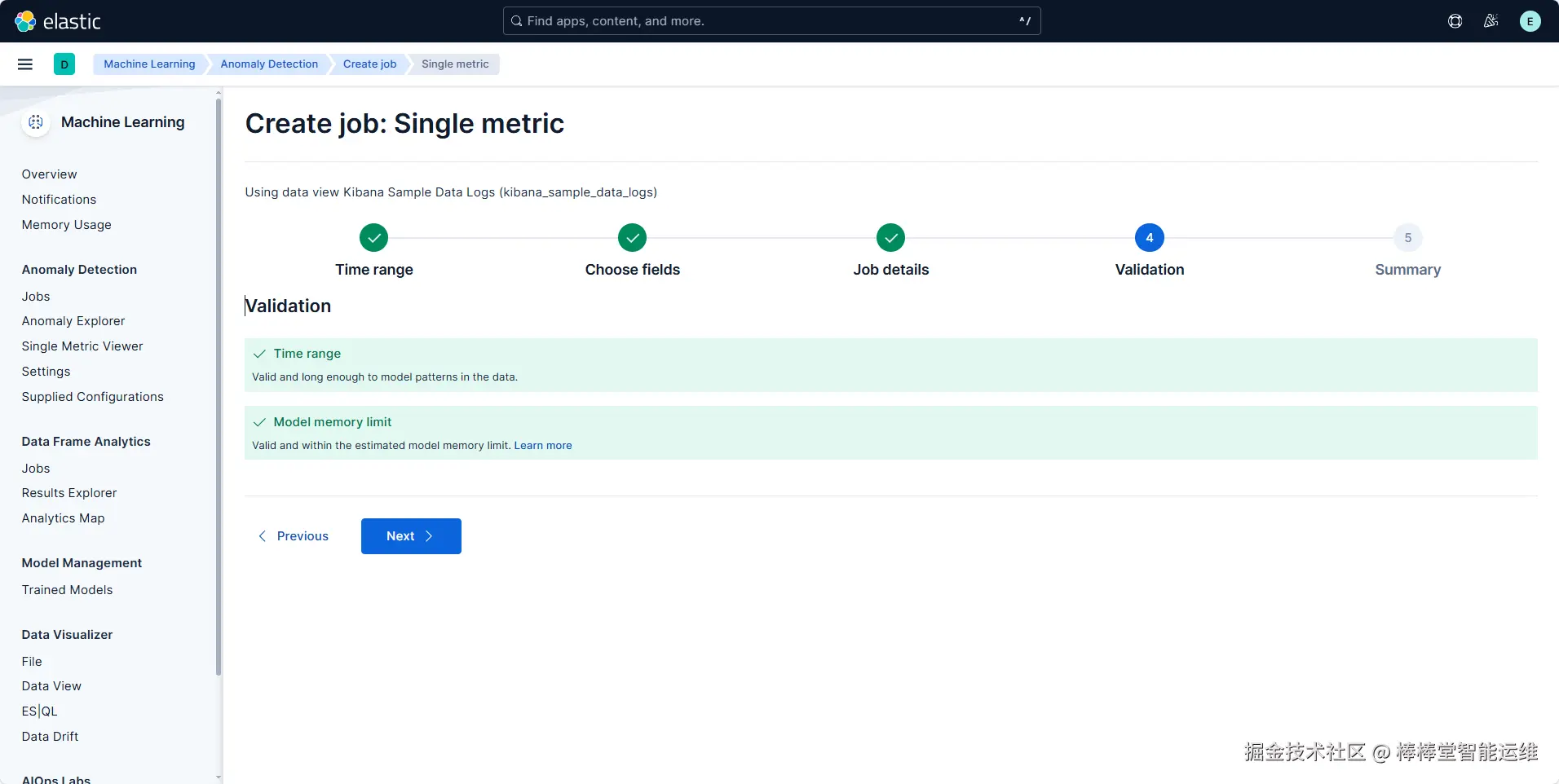The height and width of the screenshot is (784, 1559).
Task: Open Data Drift
Action: coord(51,737)
